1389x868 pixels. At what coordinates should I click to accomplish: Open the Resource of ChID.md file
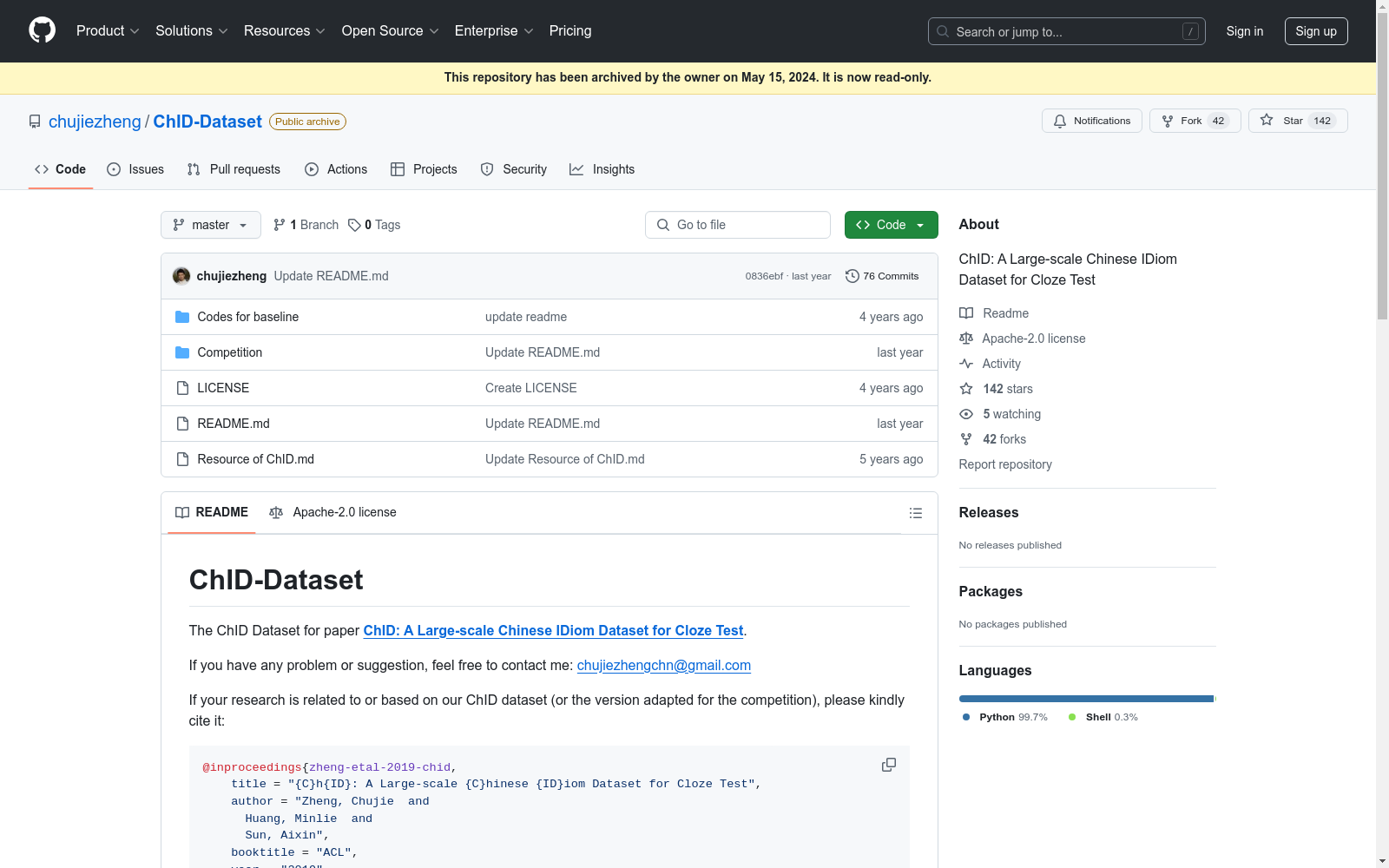coord(255,459)
